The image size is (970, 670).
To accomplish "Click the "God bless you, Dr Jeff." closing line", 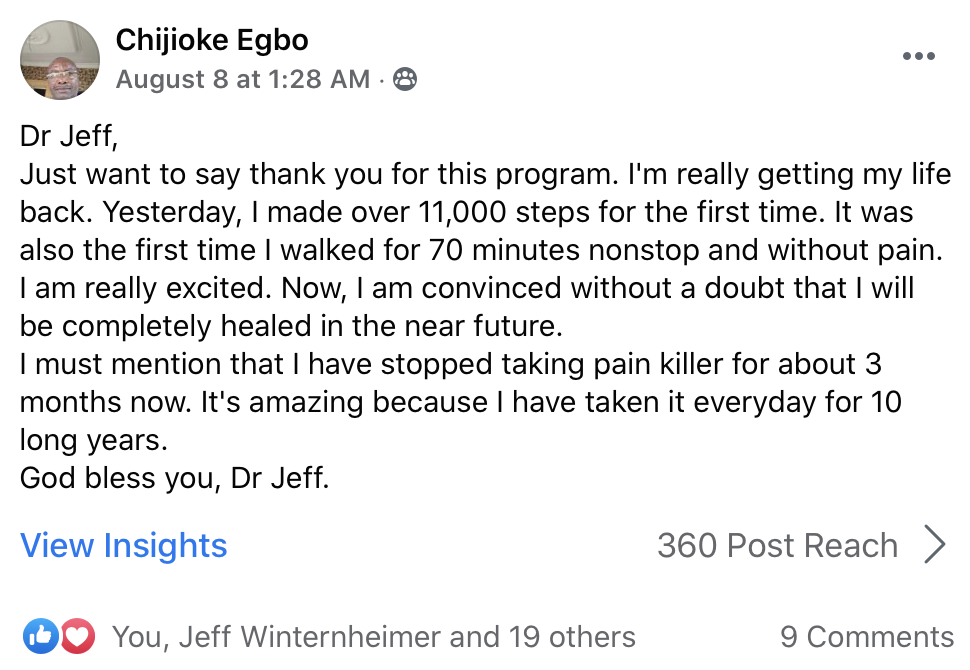I will [174, 477].
